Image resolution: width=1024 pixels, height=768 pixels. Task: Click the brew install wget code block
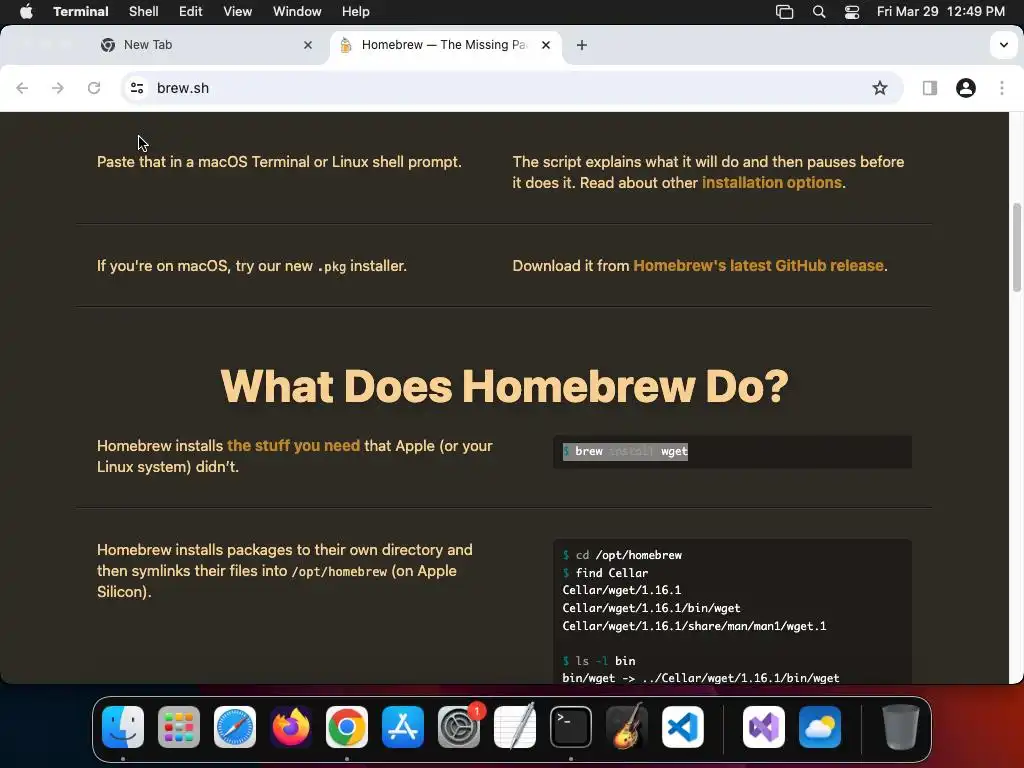tap(732, 452)
